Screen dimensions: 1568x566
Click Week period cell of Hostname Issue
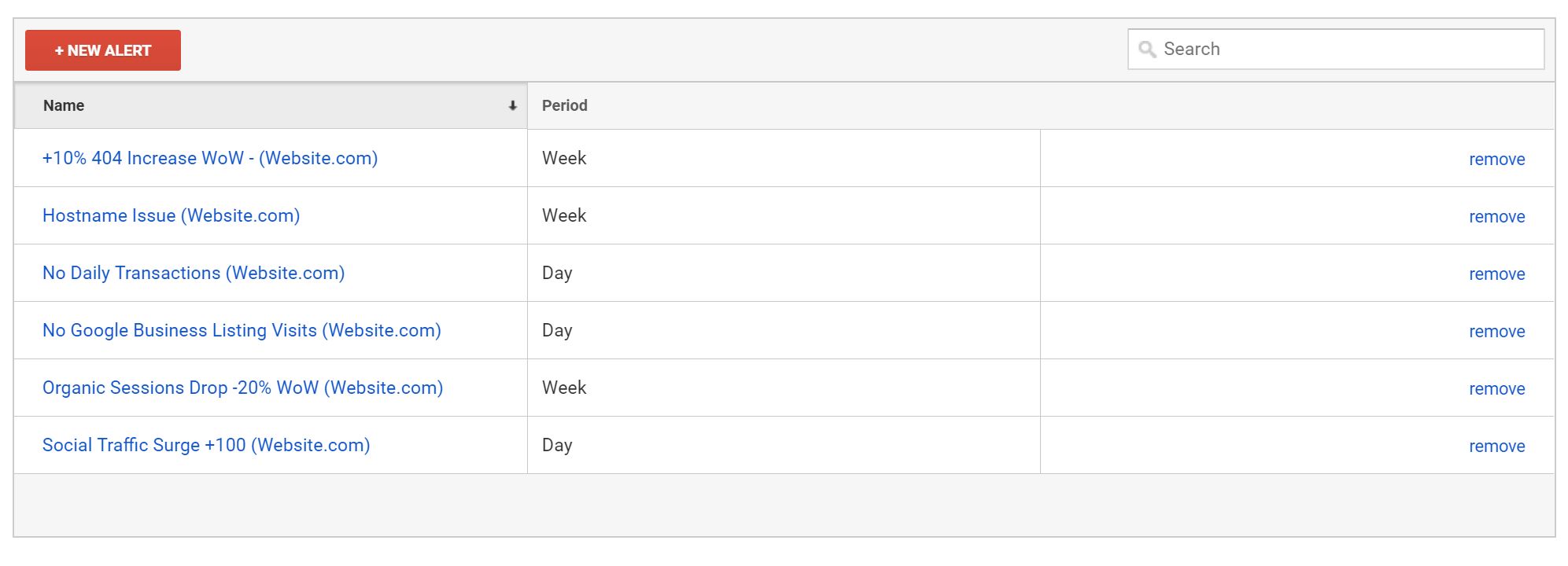[x=784, y=215]
